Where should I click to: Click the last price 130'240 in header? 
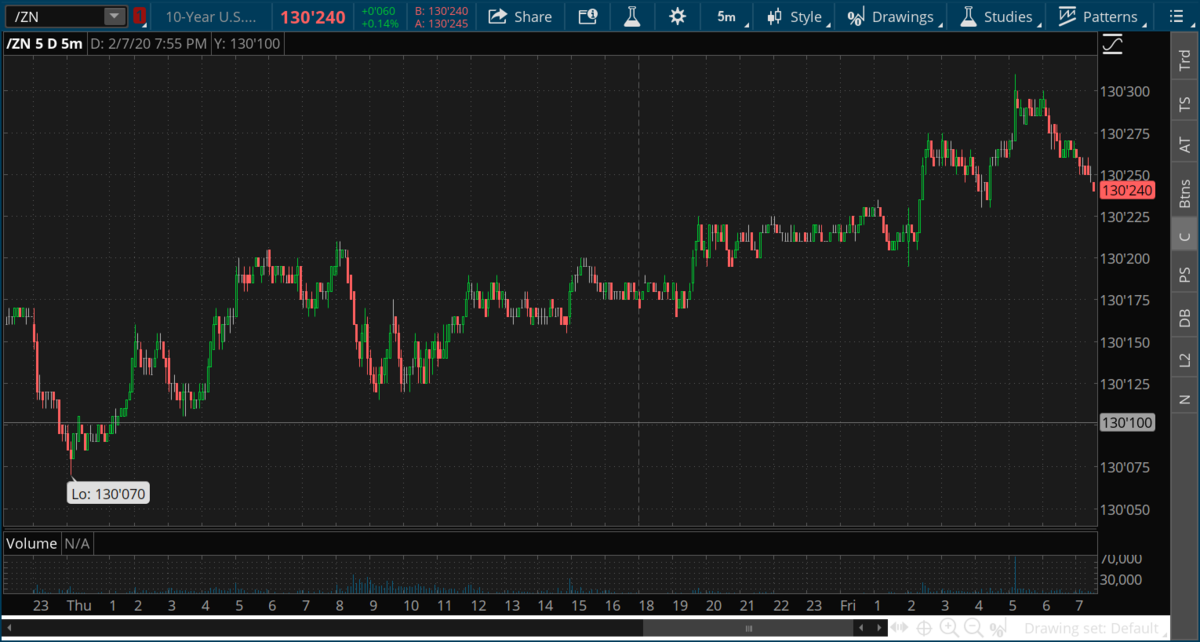pos(312,16)
